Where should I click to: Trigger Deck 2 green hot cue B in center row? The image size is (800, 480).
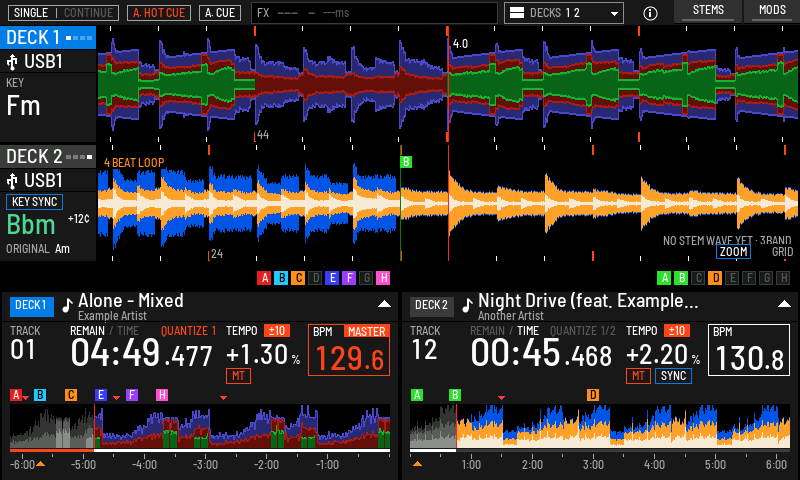(681, 278)
